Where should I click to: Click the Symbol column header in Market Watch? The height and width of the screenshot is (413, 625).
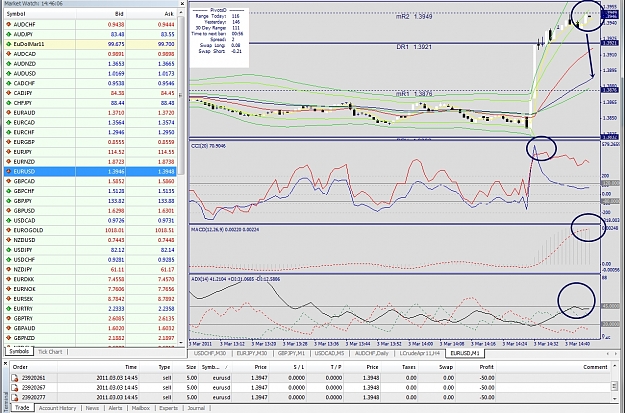click(x=39, y=14)
